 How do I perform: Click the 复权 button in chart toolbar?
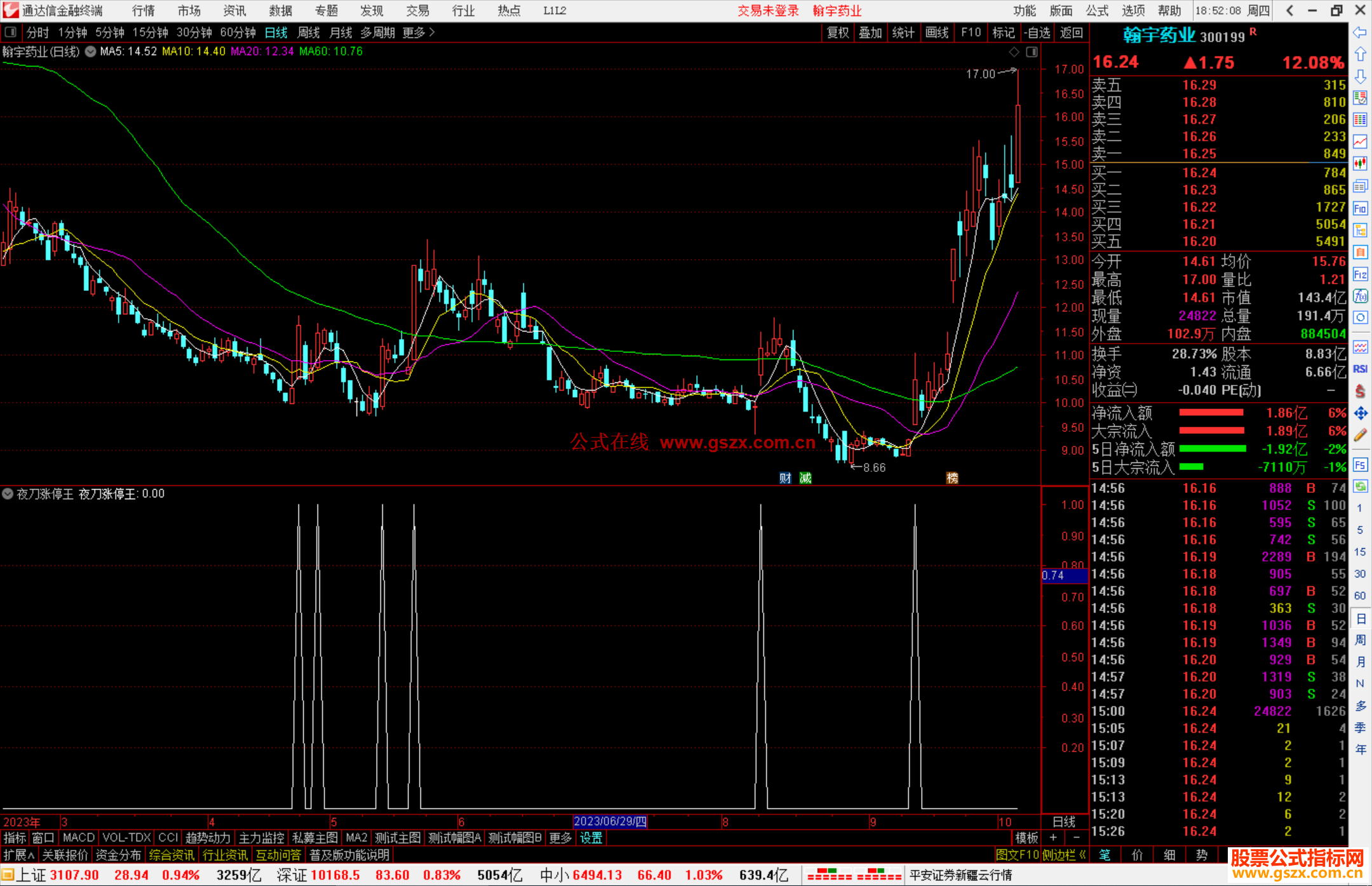[x=837, y=32]
